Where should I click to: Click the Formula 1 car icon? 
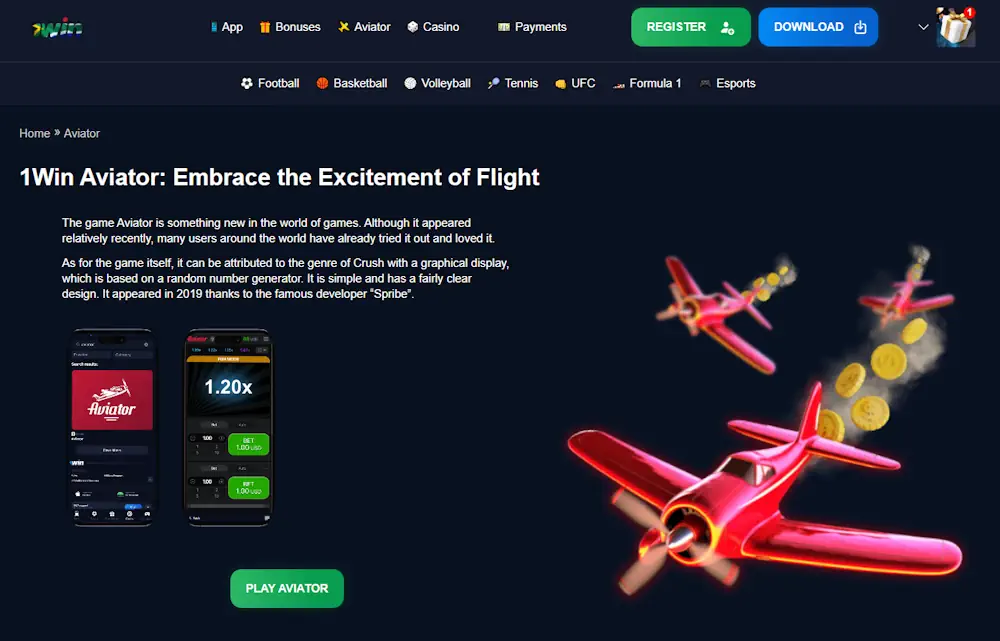click(x=618, y=84)
